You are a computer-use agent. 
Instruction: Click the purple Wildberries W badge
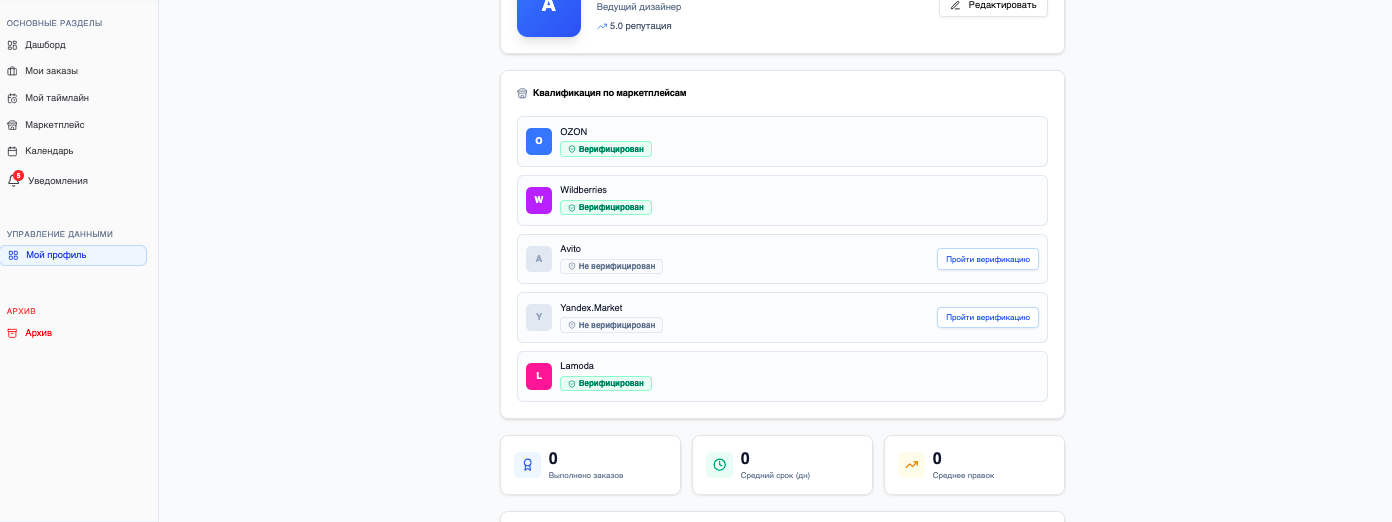tap(539, 200)
